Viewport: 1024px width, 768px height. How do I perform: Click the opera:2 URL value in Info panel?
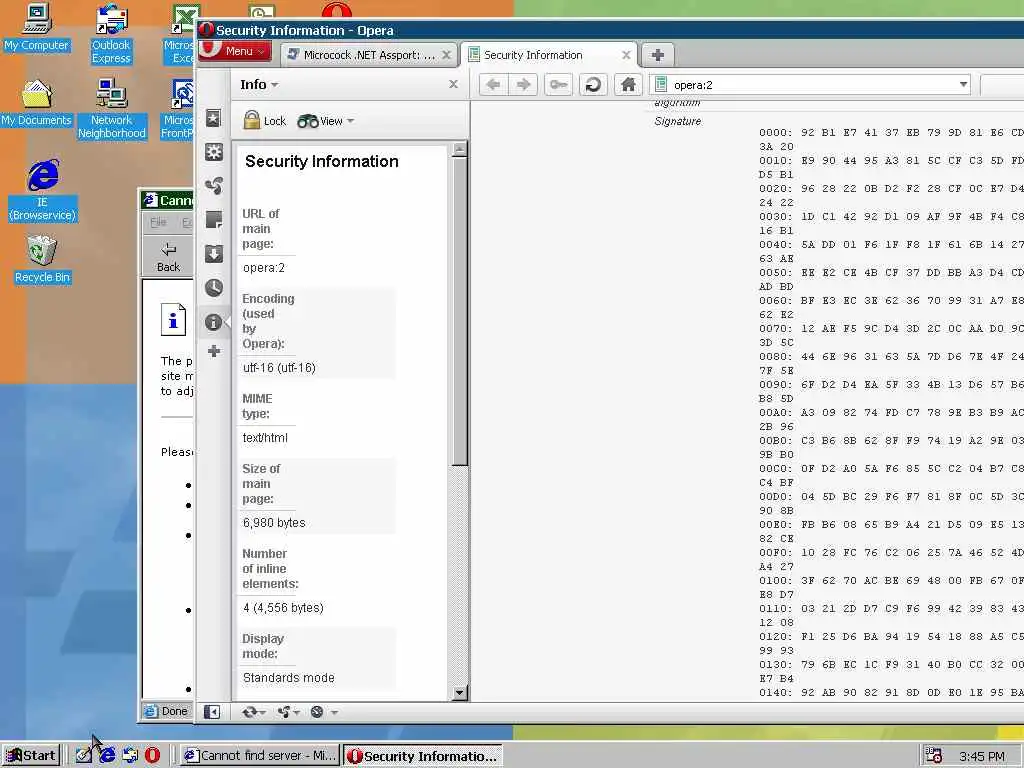click(x=264, y=268)
